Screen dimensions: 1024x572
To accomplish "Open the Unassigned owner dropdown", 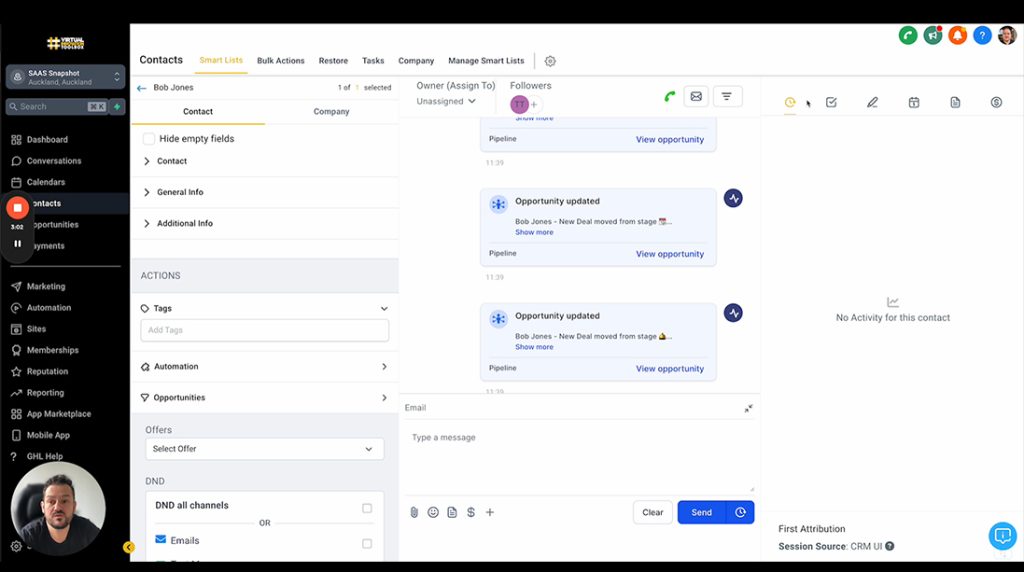I will pyautogui.click(x=446, y=101).
